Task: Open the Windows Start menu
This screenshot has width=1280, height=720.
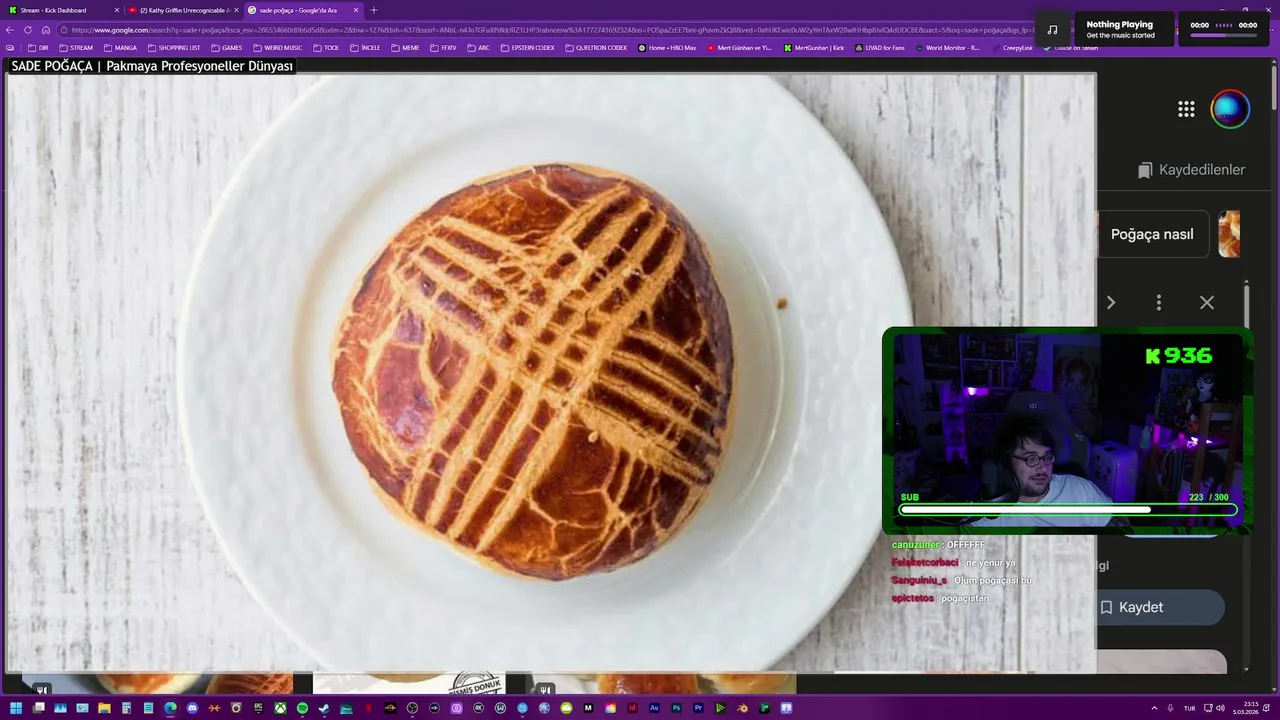Action: pyautogui.click(x=16, y=708)
